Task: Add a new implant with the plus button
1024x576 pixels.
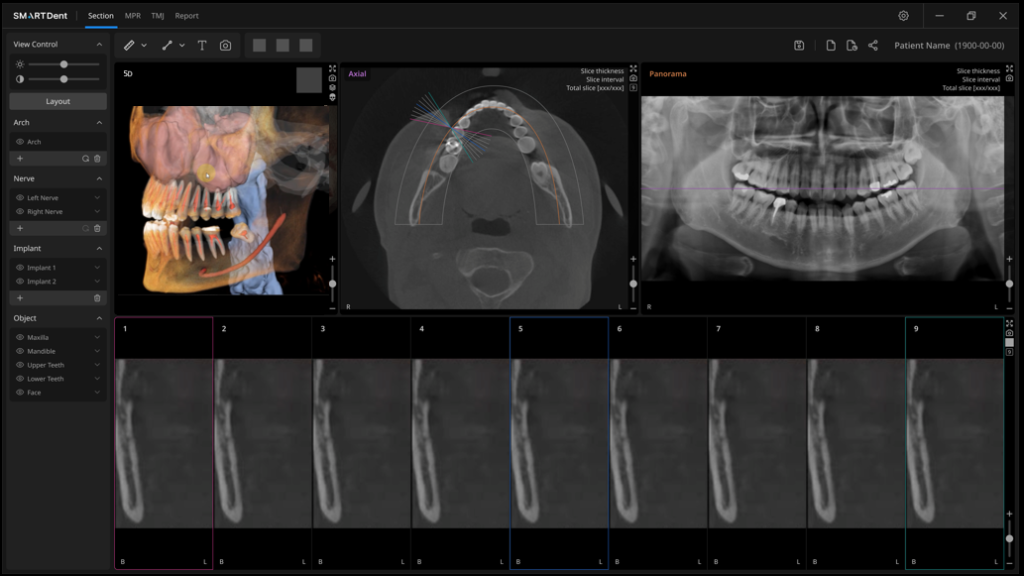Action: 18,298
